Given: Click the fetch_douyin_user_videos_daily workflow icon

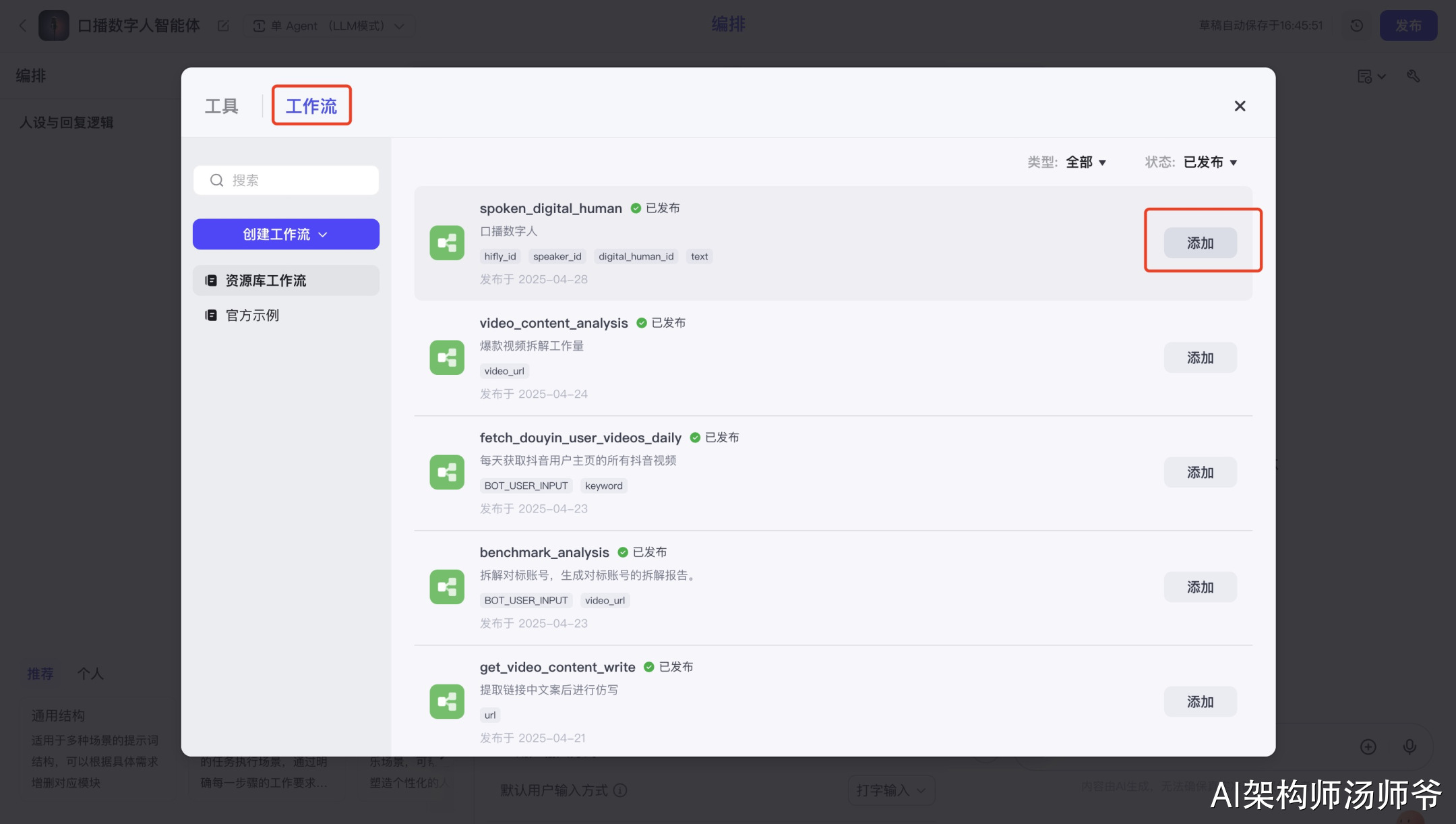Looking at the screenshot, I should [447, 472].
